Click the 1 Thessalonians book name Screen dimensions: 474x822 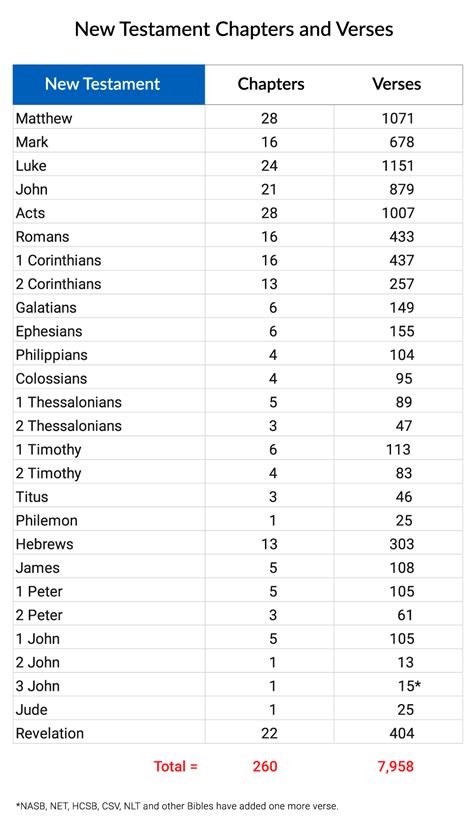[69, 402]
